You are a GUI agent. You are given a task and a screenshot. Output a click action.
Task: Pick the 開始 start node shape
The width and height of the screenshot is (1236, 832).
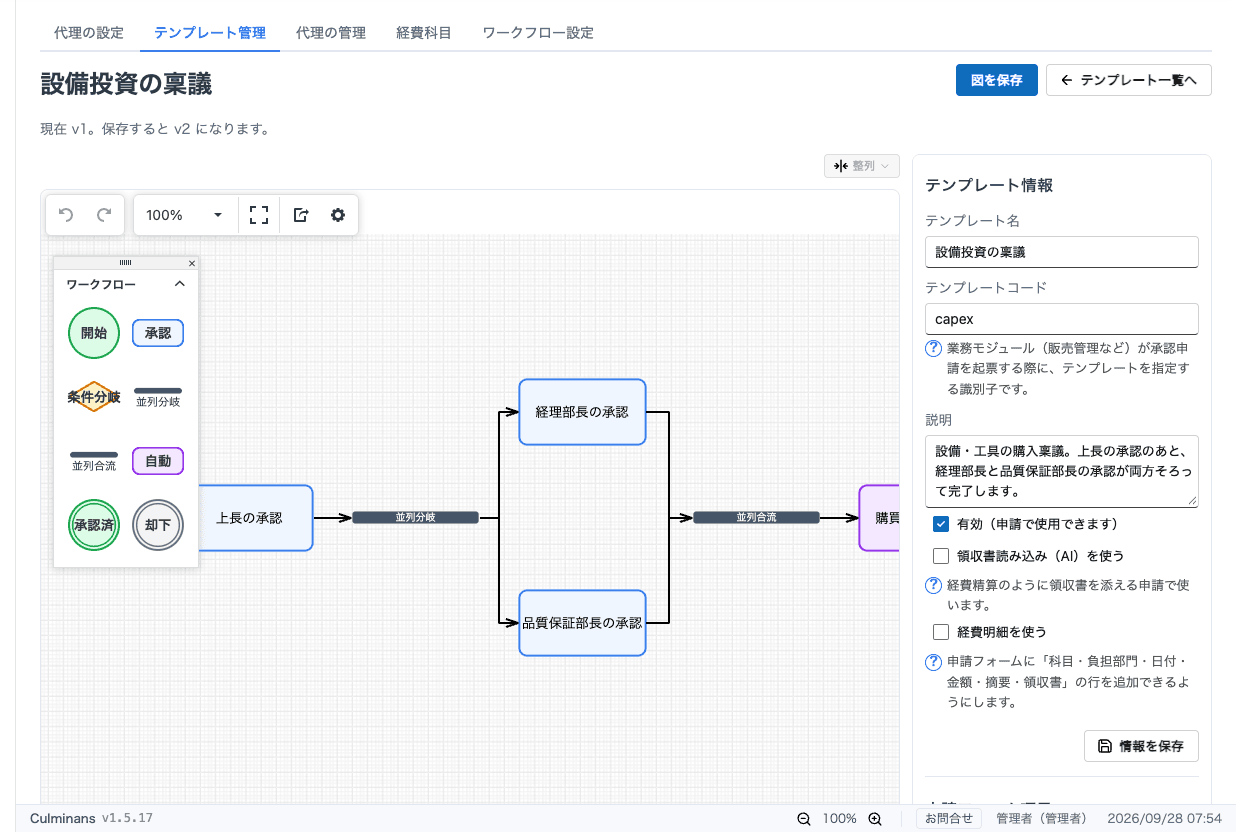click(94, 333)
